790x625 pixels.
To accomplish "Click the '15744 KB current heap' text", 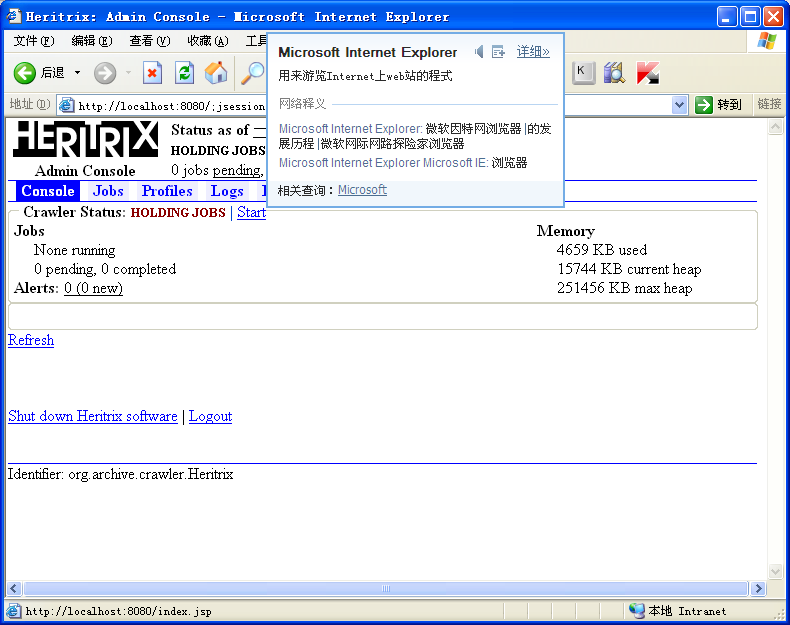I will [x=629, y=269].
